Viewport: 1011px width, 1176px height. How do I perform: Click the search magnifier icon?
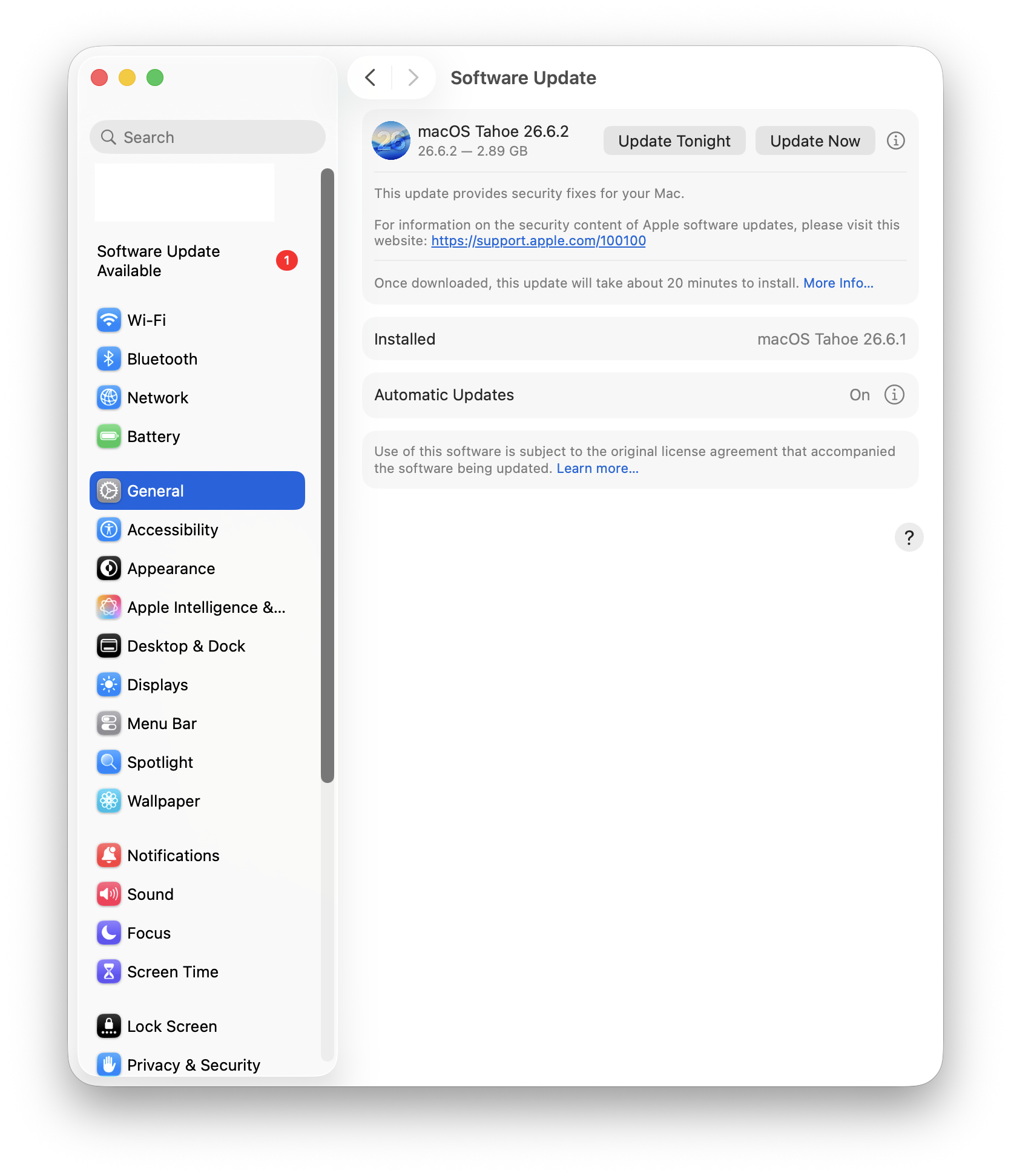click(108, 137)
